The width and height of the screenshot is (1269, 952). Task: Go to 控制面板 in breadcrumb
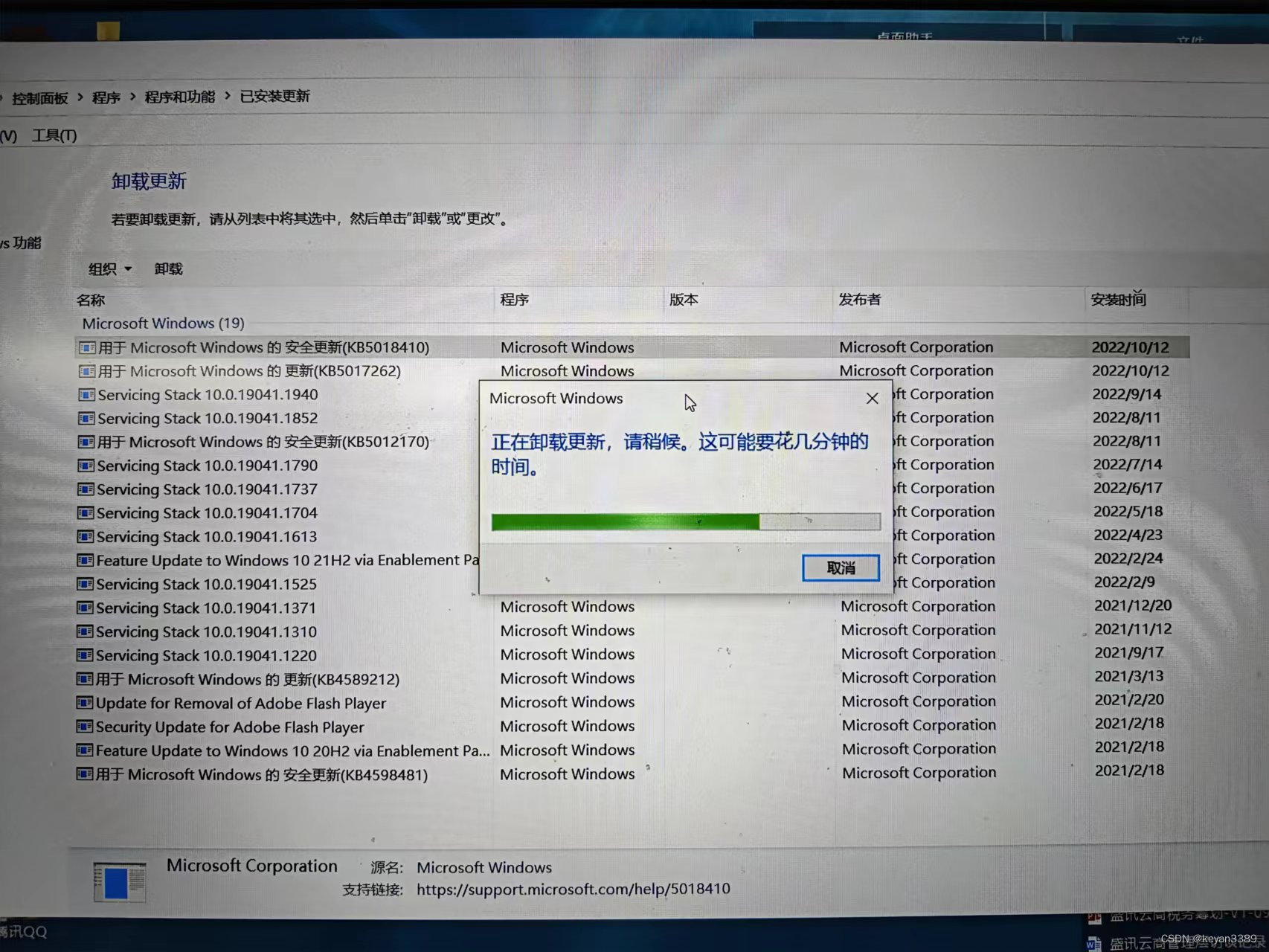(x=40, y=98)
